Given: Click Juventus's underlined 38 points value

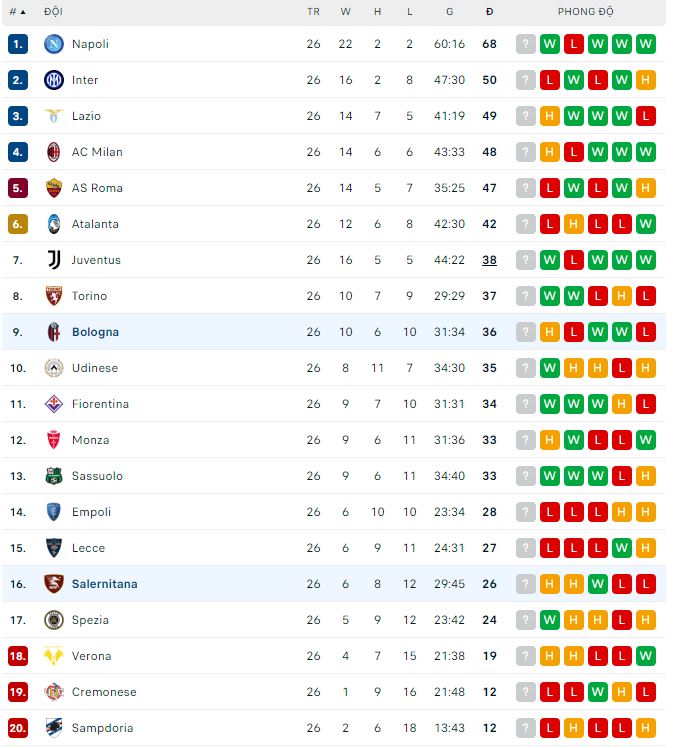Looking at the screenshot, I should click(489, 260).
